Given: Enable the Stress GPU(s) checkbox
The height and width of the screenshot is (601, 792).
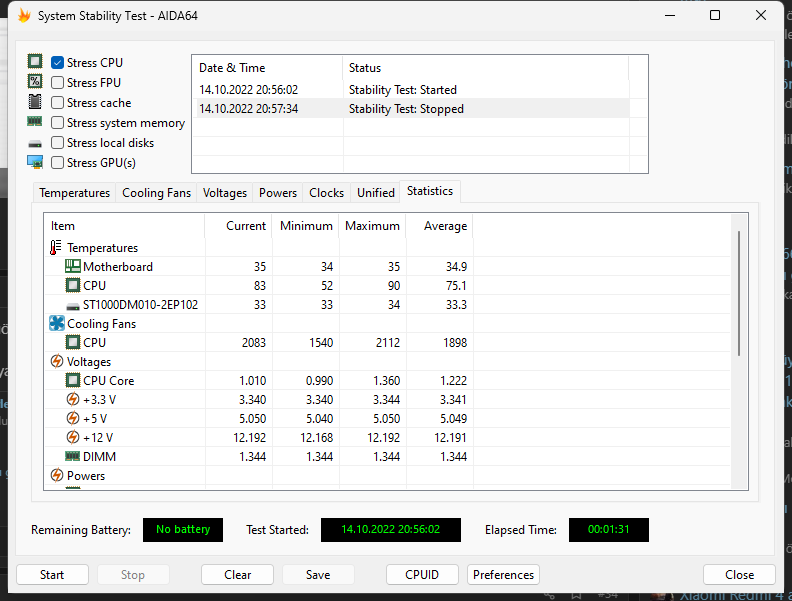Looking at the screenshot, I should [x=58, y=163].
